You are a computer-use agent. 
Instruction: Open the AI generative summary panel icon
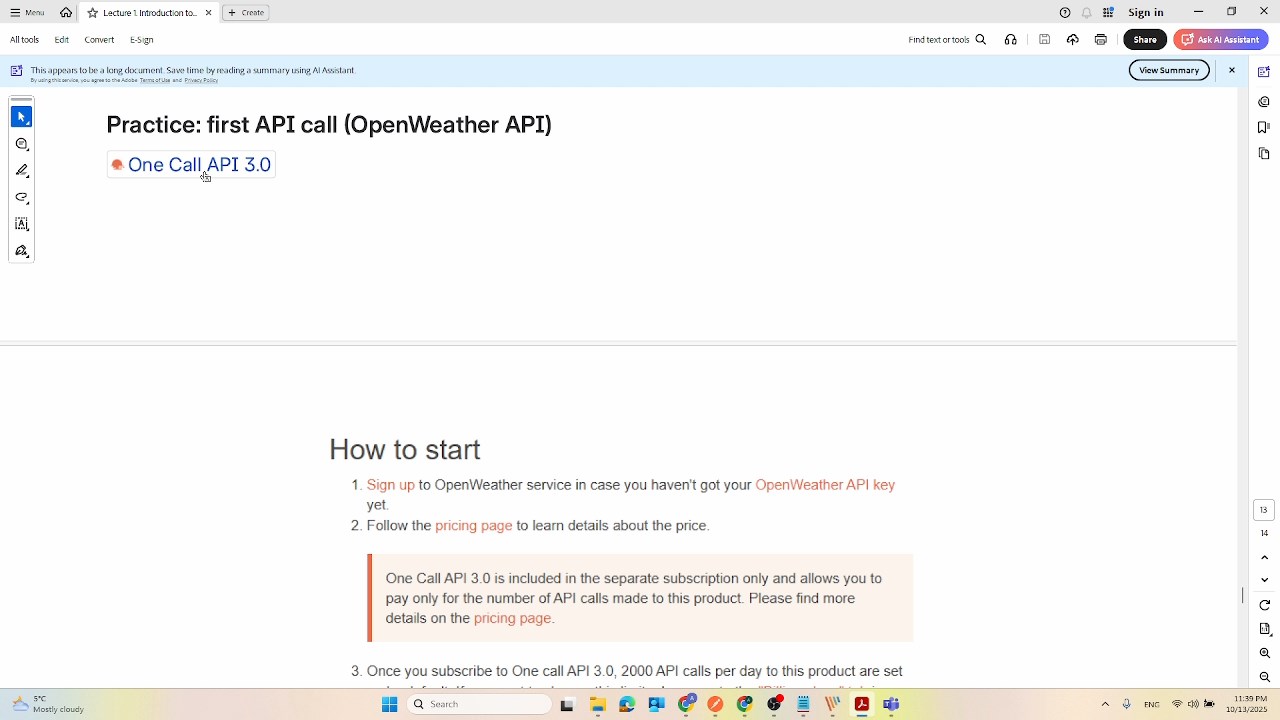[x=1264, y=72]
